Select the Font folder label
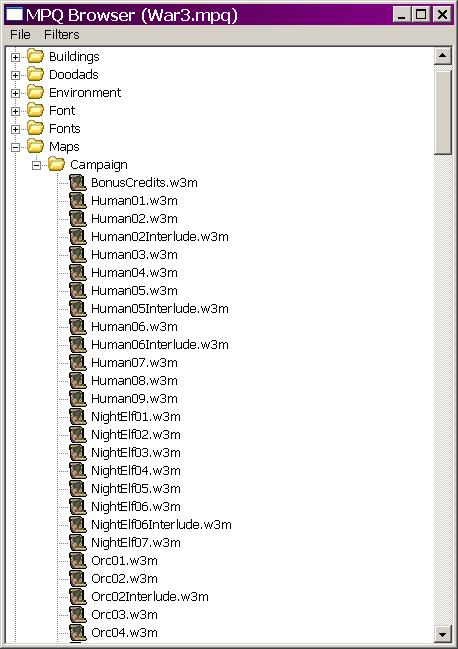The height and width of the screenshot is (649, 458). (62, 111)
